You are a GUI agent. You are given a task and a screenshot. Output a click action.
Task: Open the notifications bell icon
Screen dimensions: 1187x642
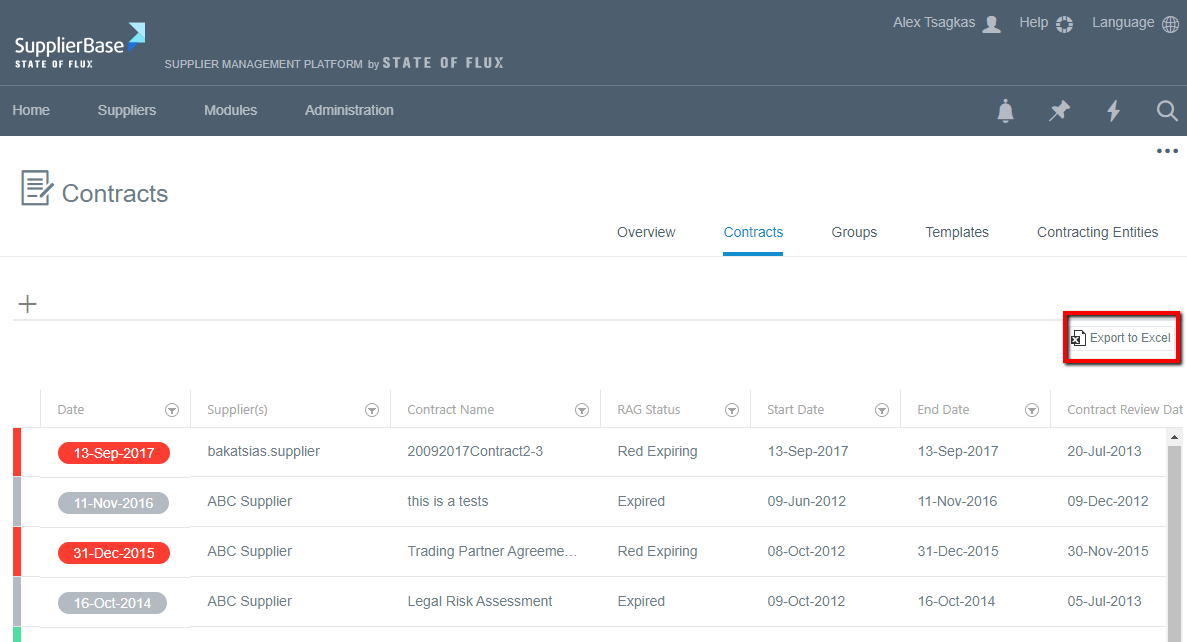click(x=1005, y=111)
